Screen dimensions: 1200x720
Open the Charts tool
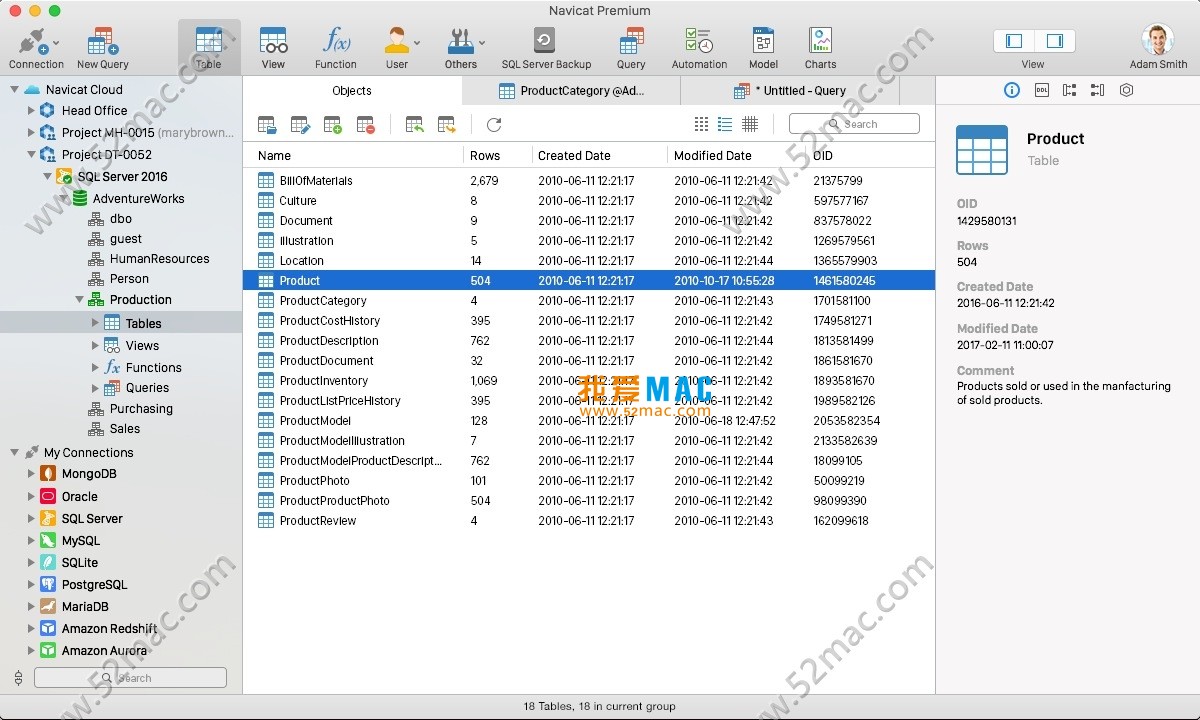click(820, 48)
